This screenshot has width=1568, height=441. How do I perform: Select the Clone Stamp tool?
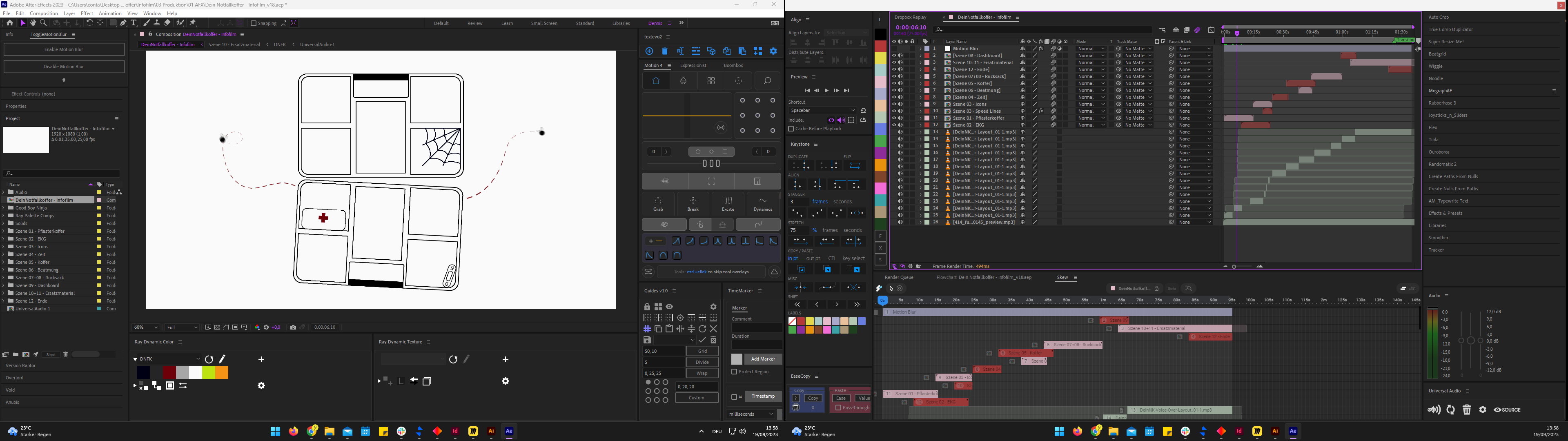157,23
